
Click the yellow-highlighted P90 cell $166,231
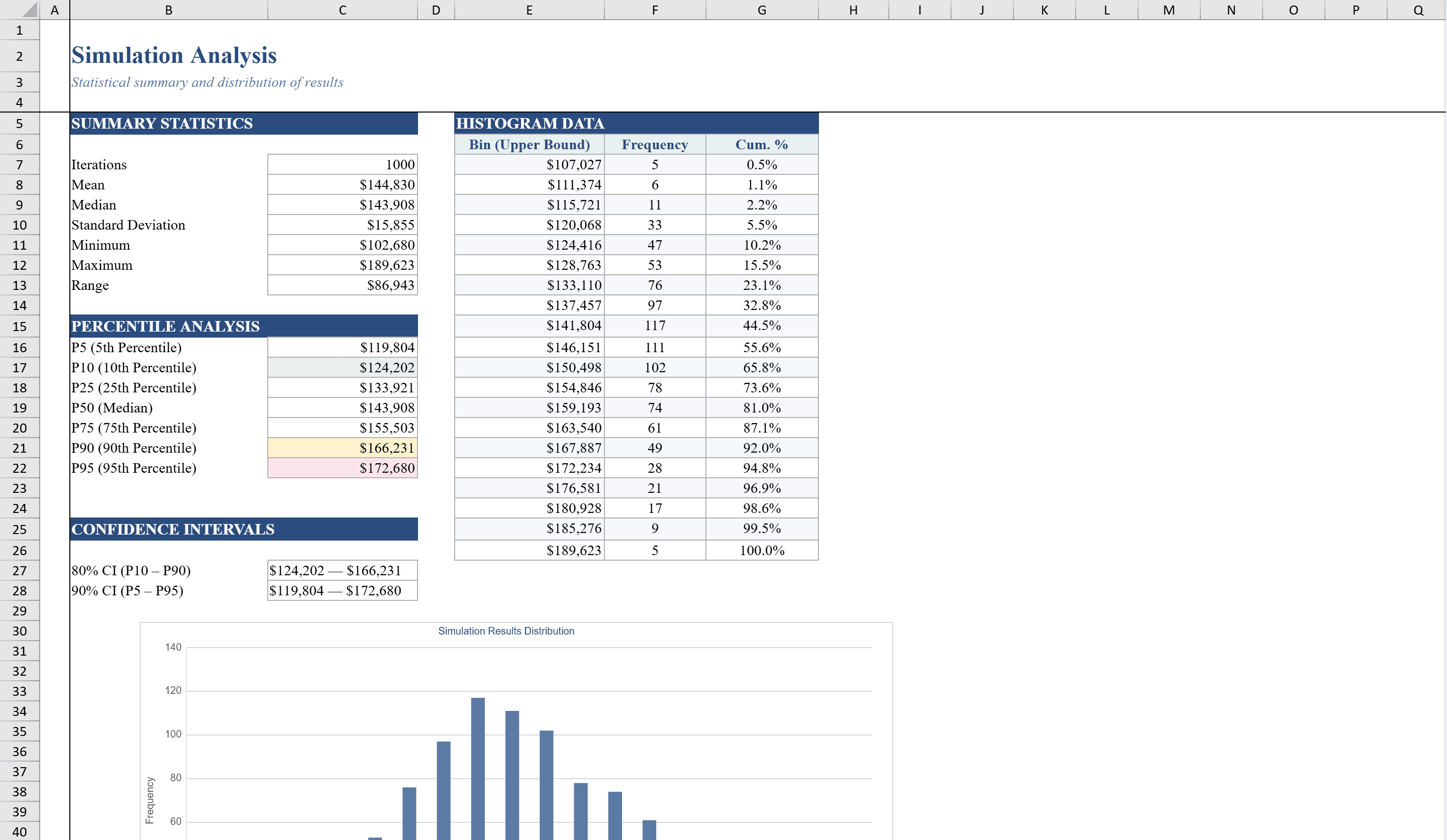tap(342, 448)
